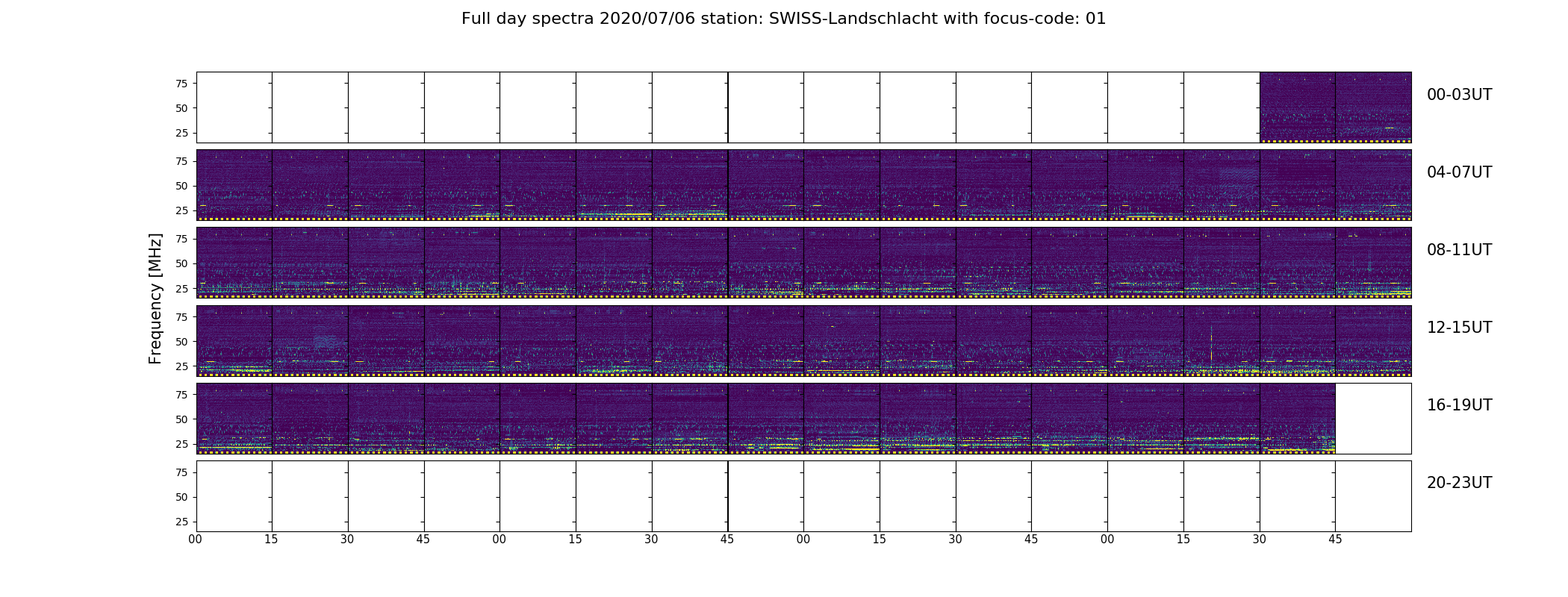Click the '25' tick of the 16-19UT row

coord(181,444)
